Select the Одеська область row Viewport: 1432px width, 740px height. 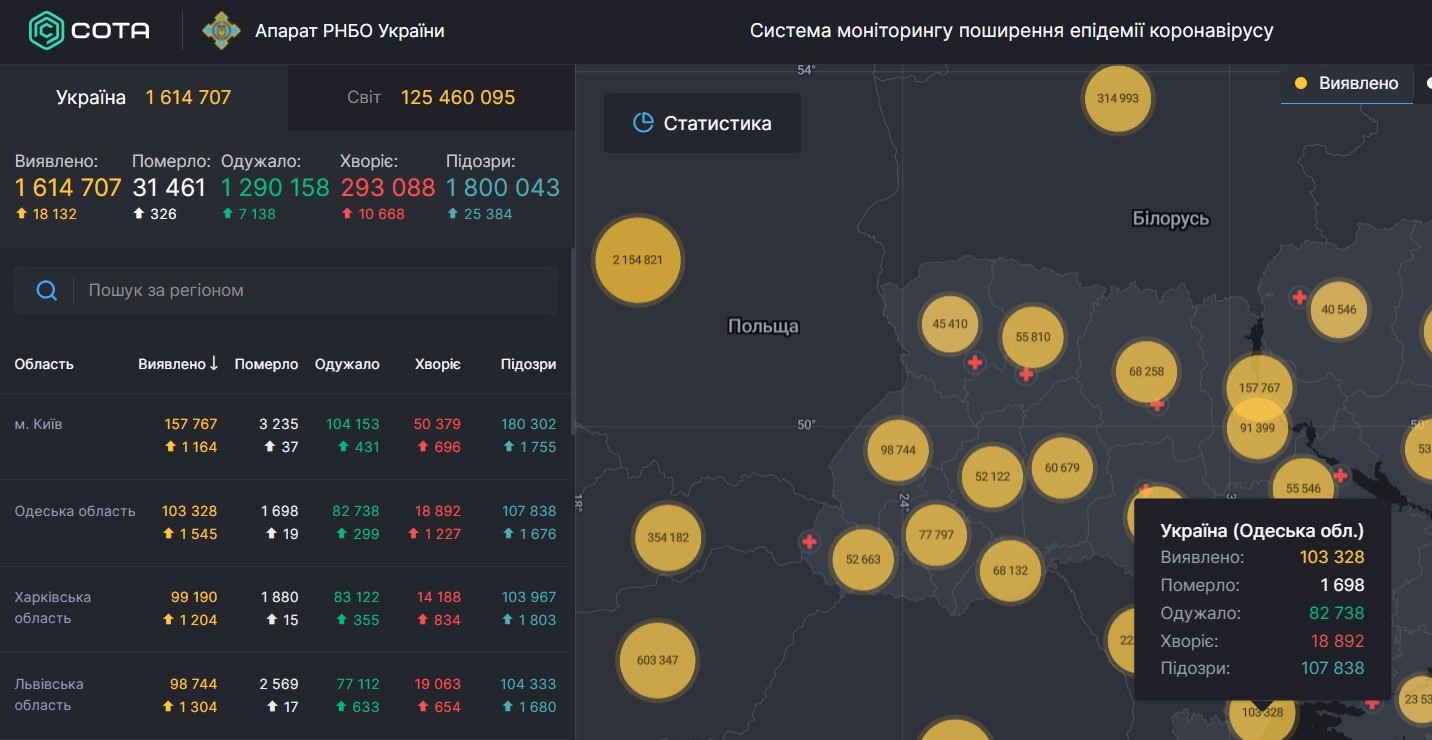tap(285, 522)
